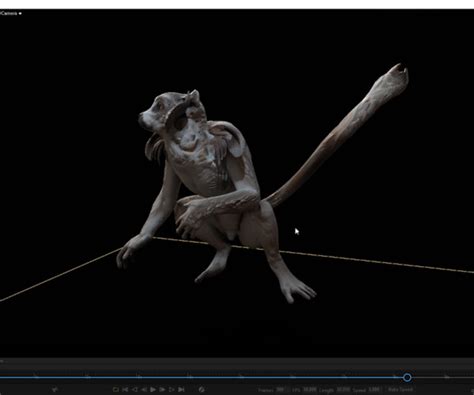Viewport: 474px width, 395px height.
Task: Jump to the first frame
Action: (125, 389)
